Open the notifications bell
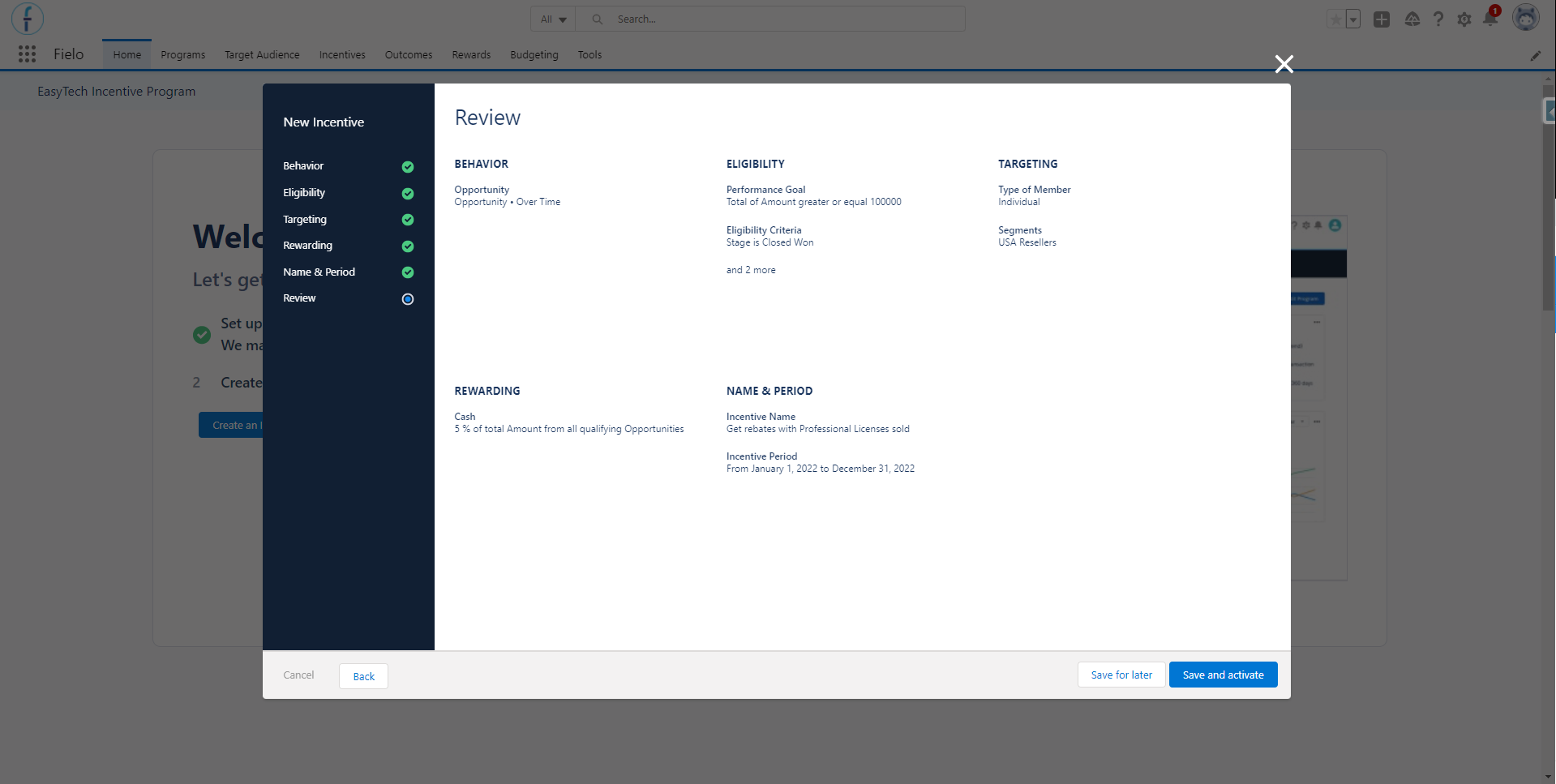The height and width of the screenshot is (784, 1556). pos(1490,18)
